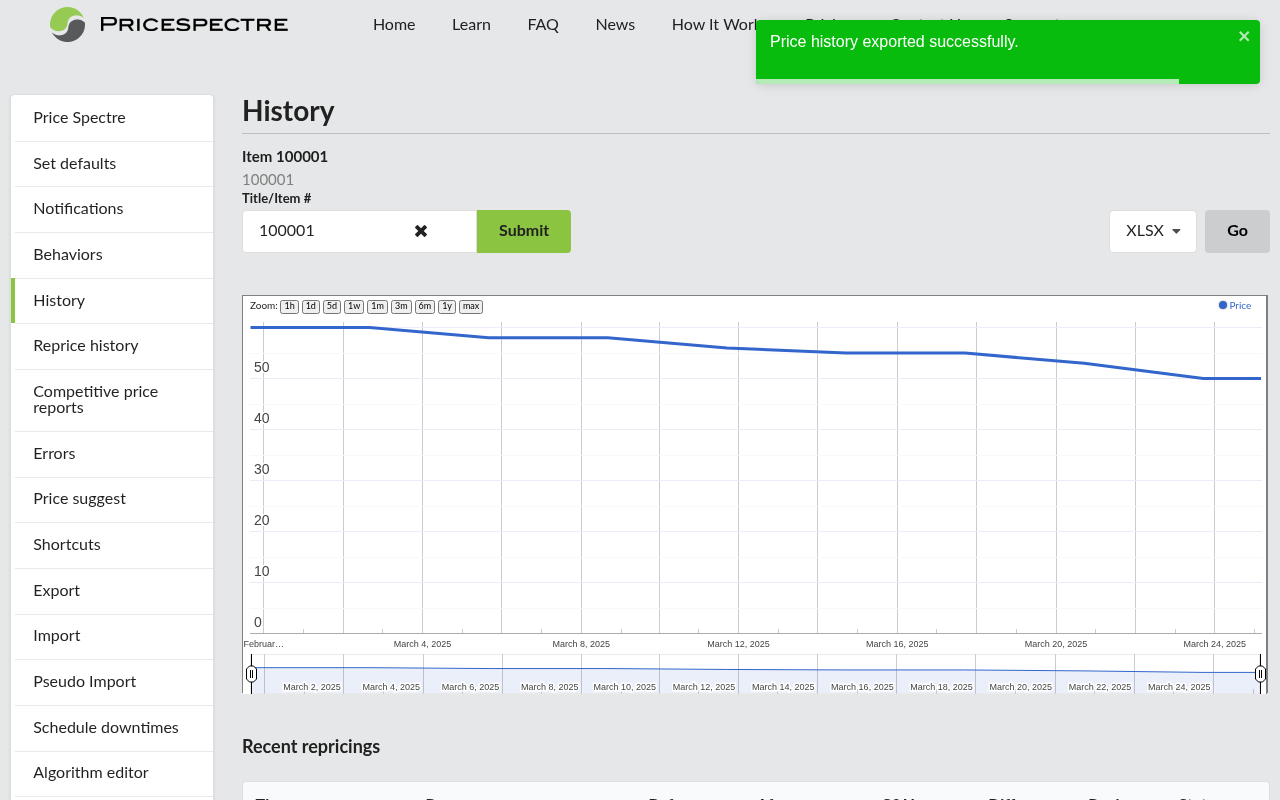Image resolution: width=1280 pixels, height=800 pixels.
Task: Open Notifications from the sidebar
Action: click(x=78, y=209)
